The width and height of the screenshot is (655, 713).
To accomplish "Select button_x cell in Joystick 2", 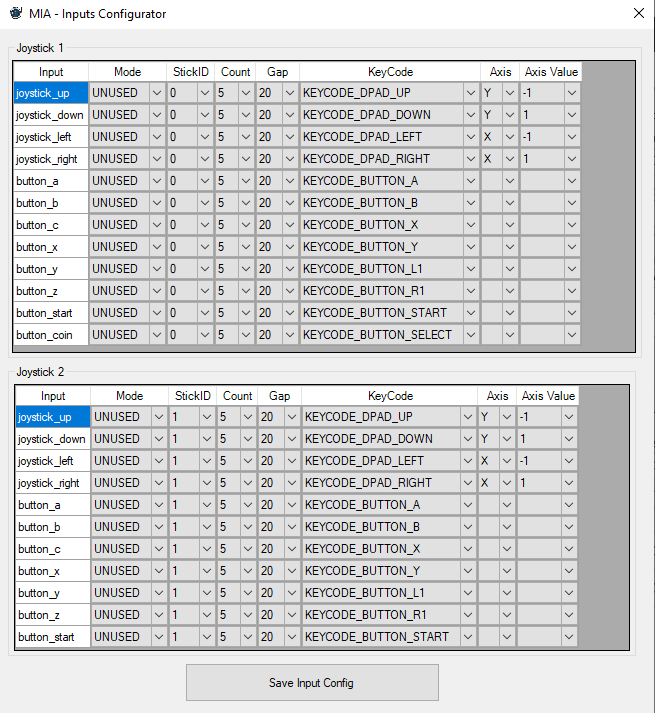I will click(x=53, y=571).
